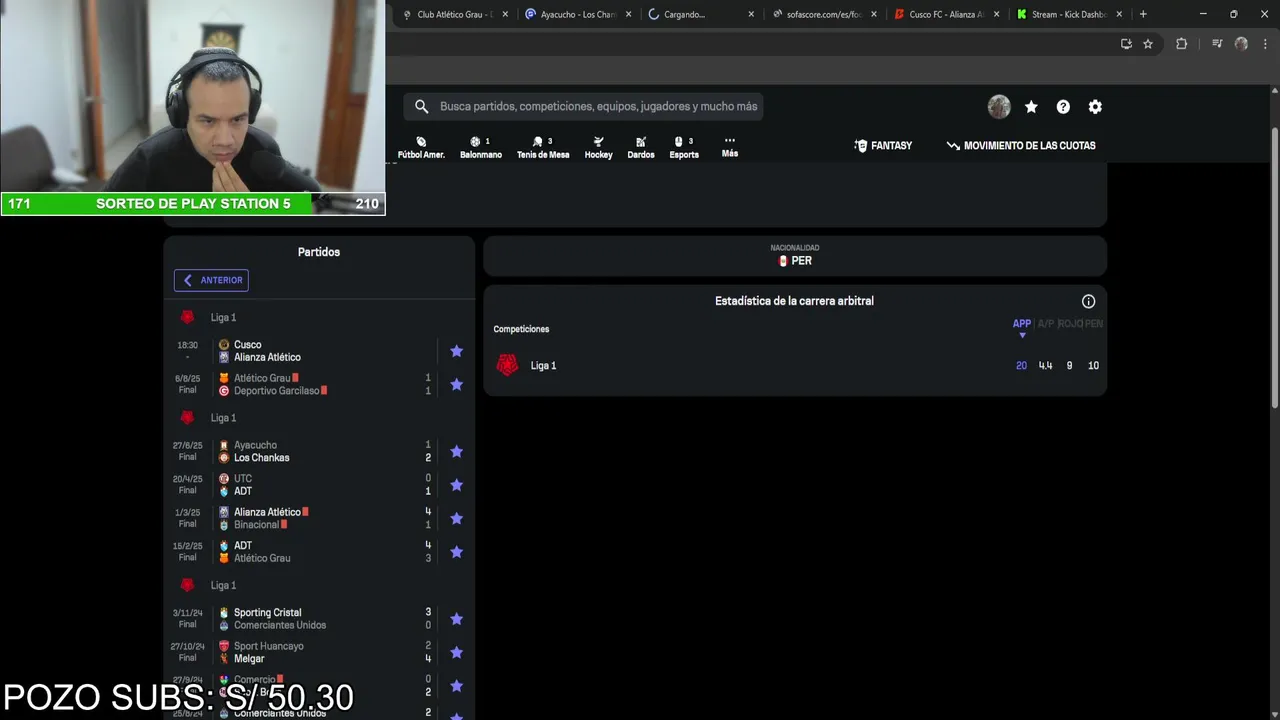Open the Chrome profile avatar
Viewport: 1280px width, 720px height.
pos(1241,44)
